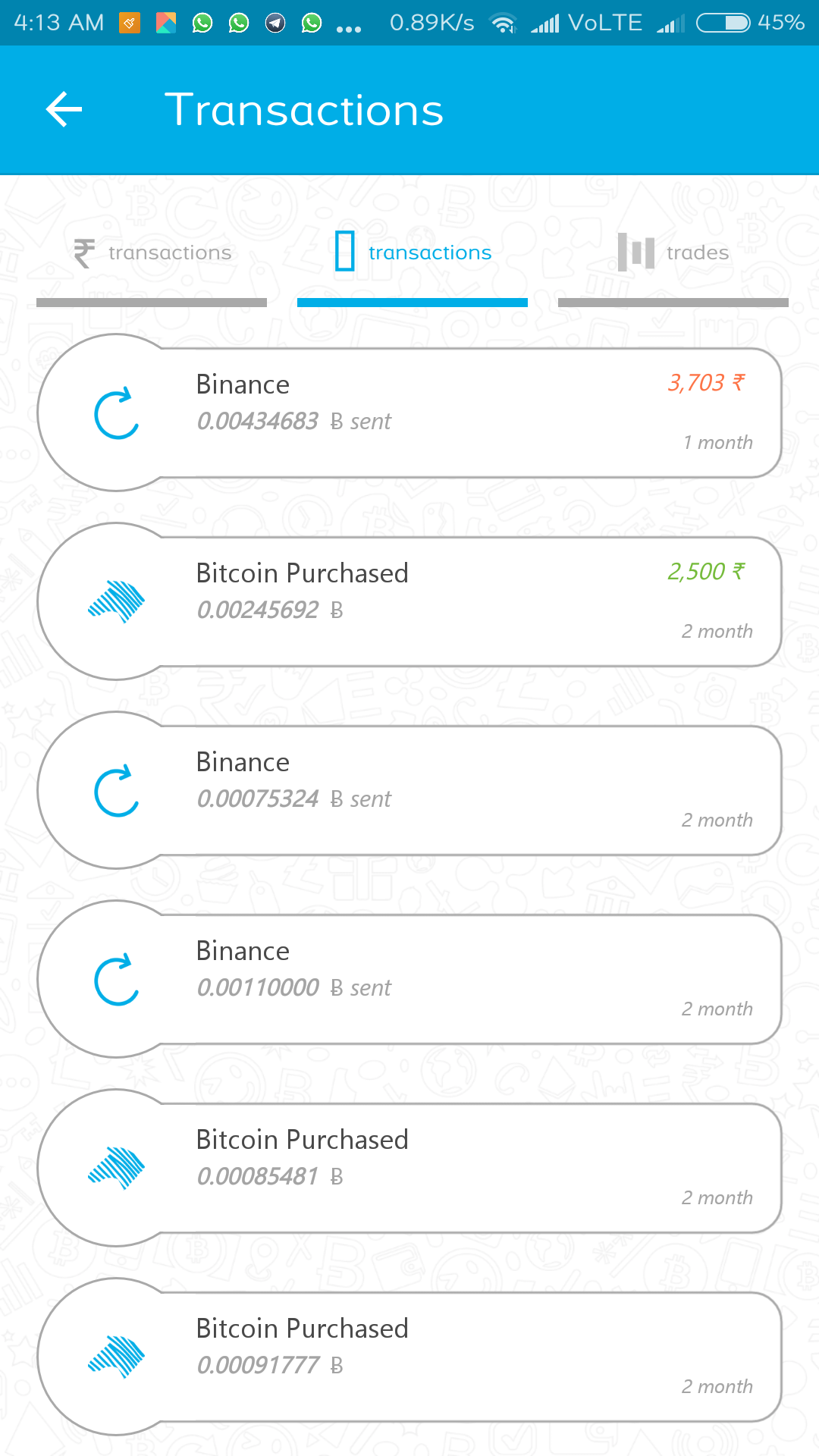The width and height of the screenshot is (819, 1456).
Task: Tap refresh icon on 0.00110000 Binance entry
Action: tap(117, 980)
